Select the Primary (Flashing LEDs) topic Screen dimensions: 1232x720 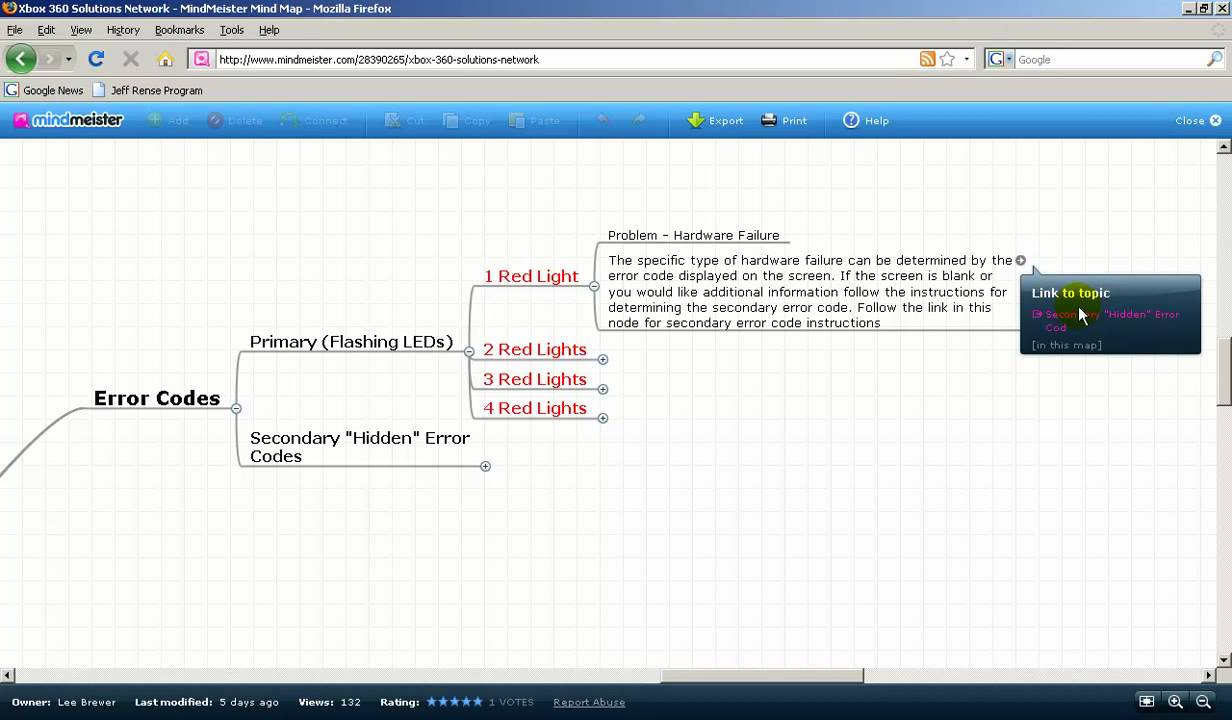(x=351, y=342)
